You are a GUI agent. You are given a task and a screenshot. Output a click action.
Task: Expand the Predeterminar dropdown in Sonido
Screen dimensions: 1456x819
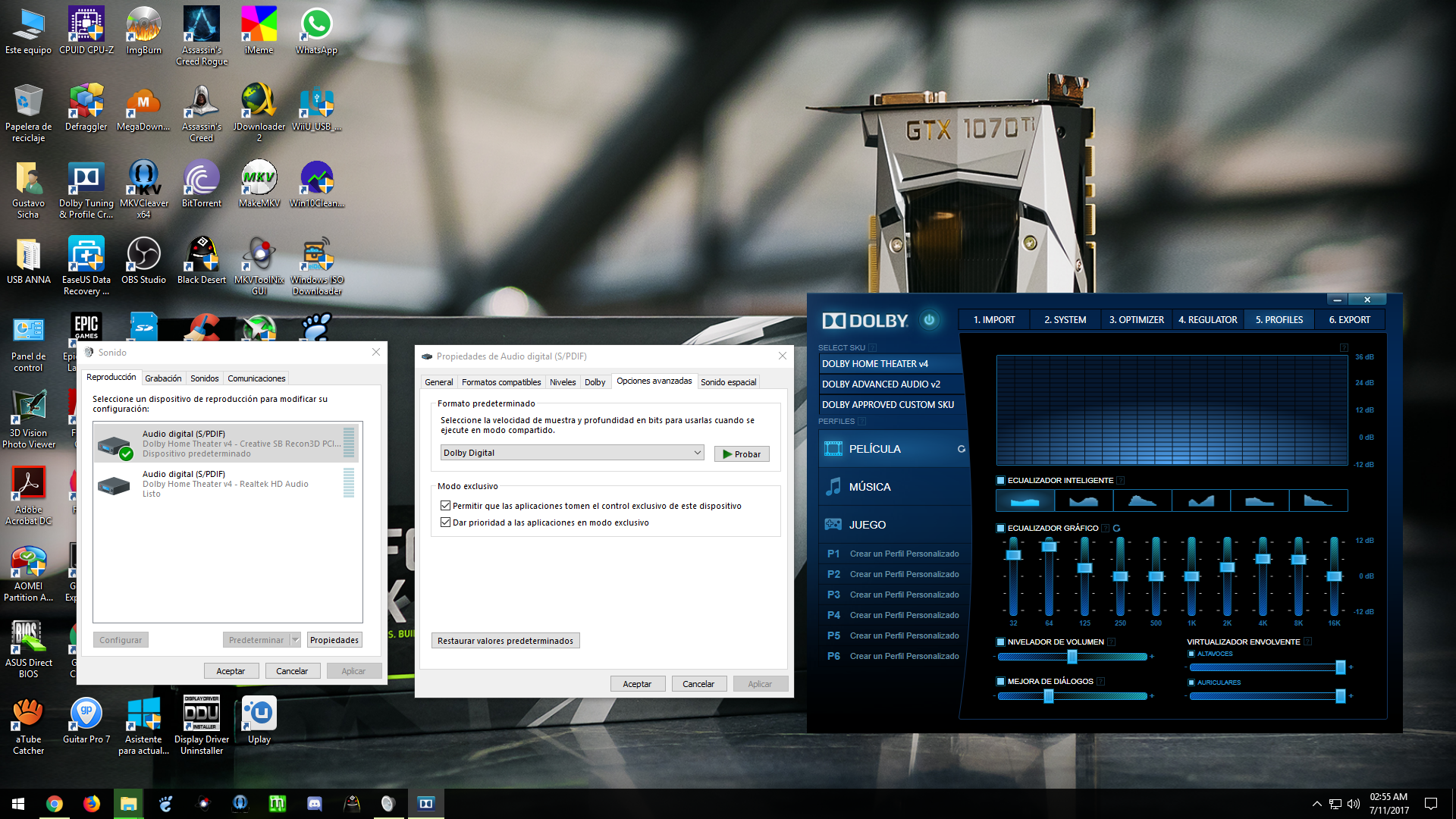point(294,639)
